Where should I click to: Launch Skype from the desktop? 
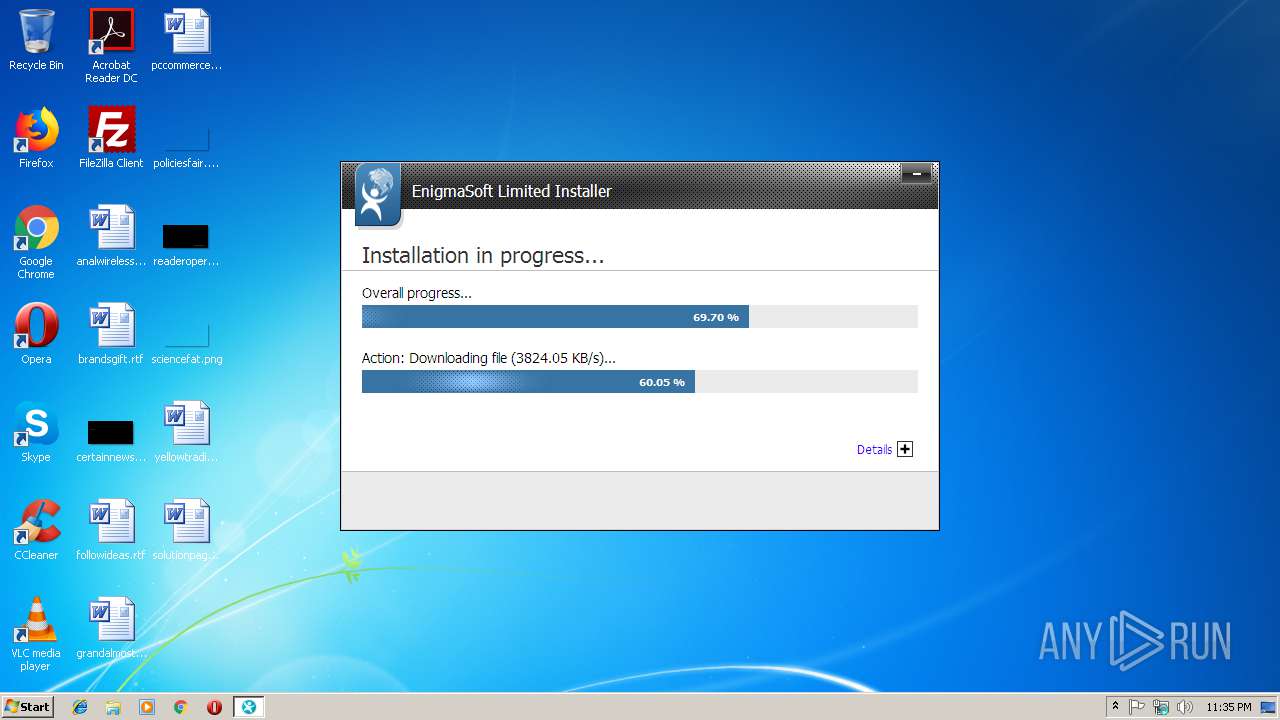pyautogui.click(x=36, y=432)
